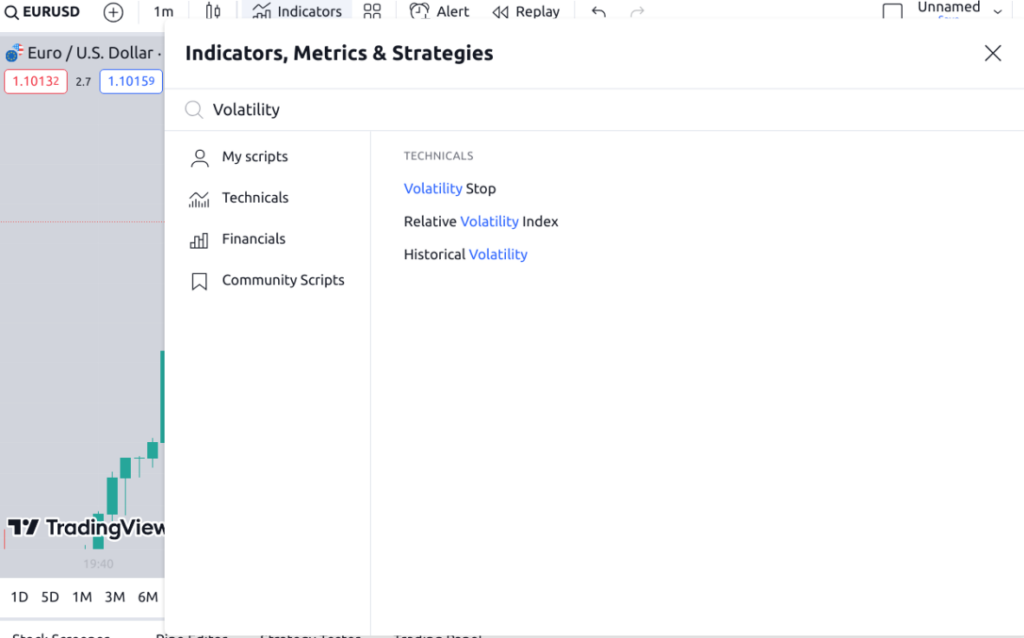Click the Alert clock icon
Viewport: 1024px width, 638px height.
pos(422,11)
